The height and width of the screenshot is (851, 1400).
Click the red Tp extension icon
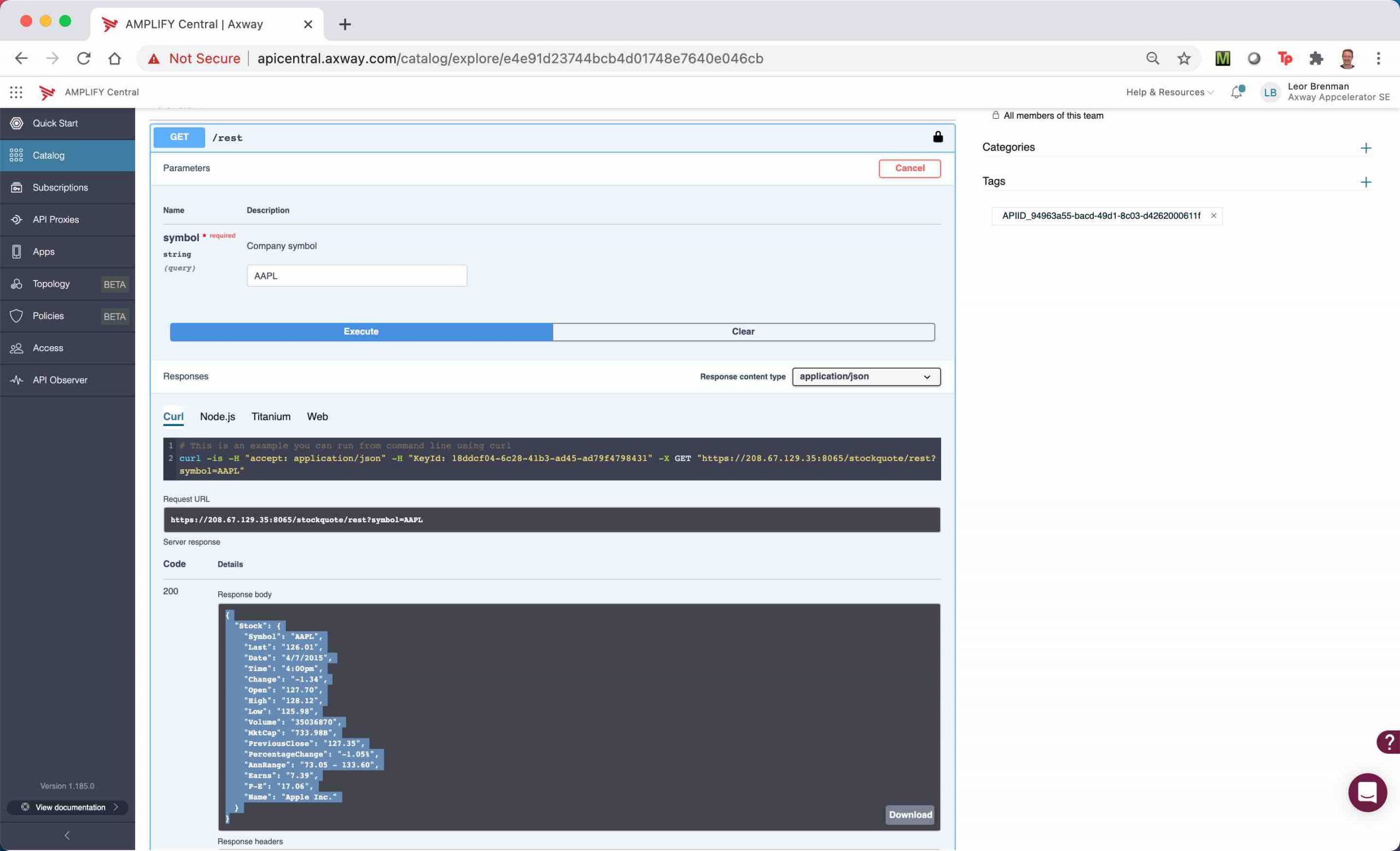pyautogui.click(x=1284, y=58)
